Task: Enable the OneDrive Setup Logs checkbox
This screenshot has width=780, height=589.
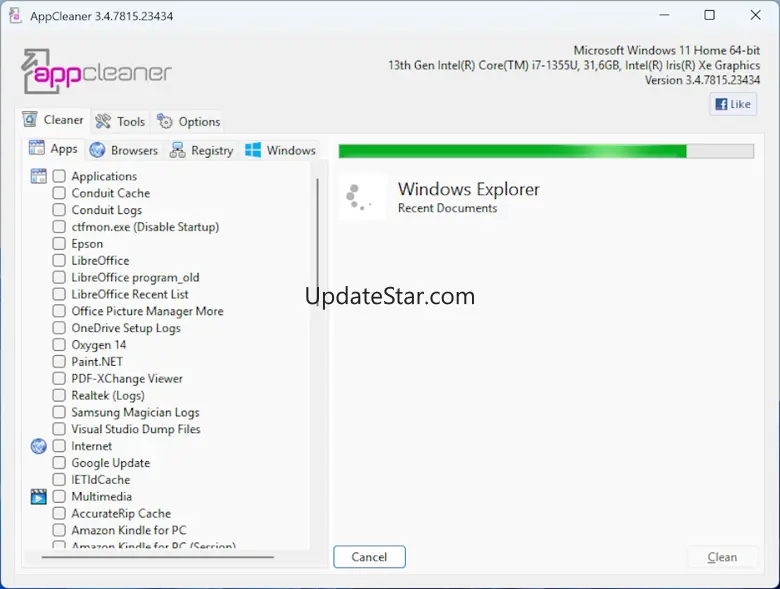Action: [59, 328]
